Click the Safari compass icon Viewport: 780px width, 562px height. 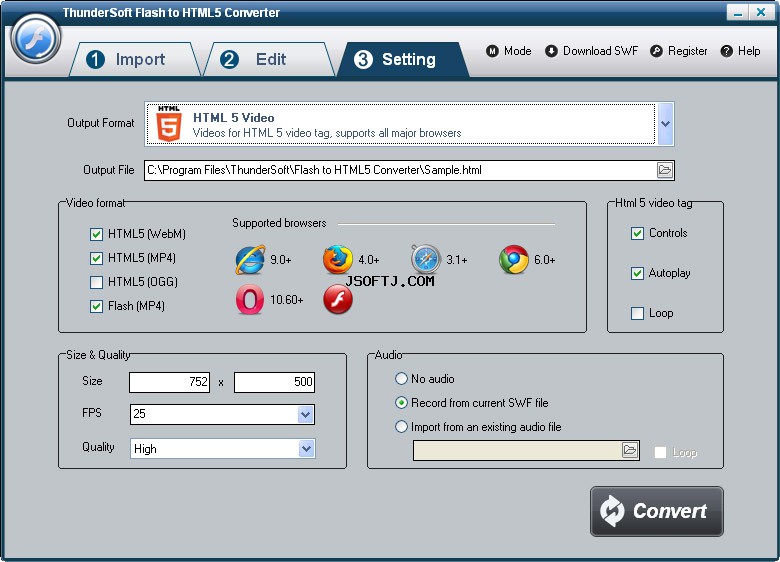click(426, 260)
